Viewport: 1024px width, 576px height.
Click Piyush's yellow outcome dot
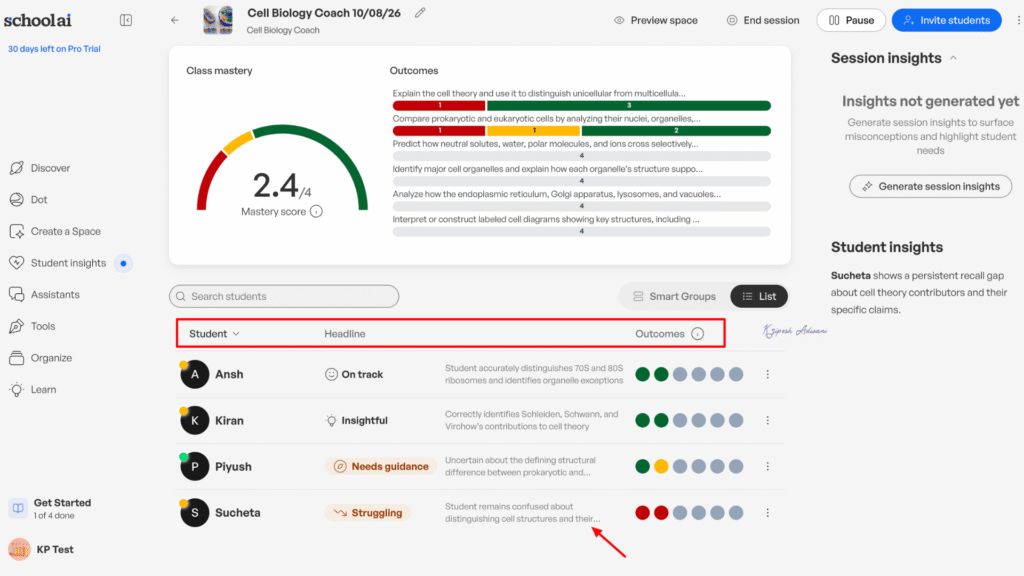[661, 466]
